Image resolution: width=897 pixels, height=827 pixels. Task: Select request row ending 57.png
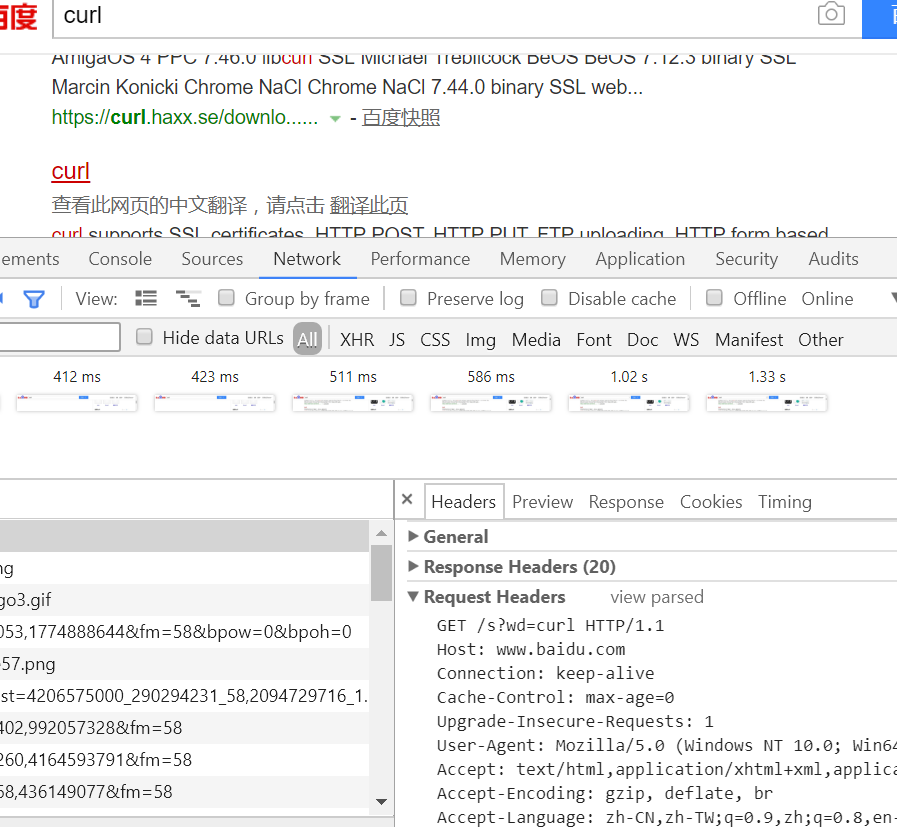[x=184, y=664]
